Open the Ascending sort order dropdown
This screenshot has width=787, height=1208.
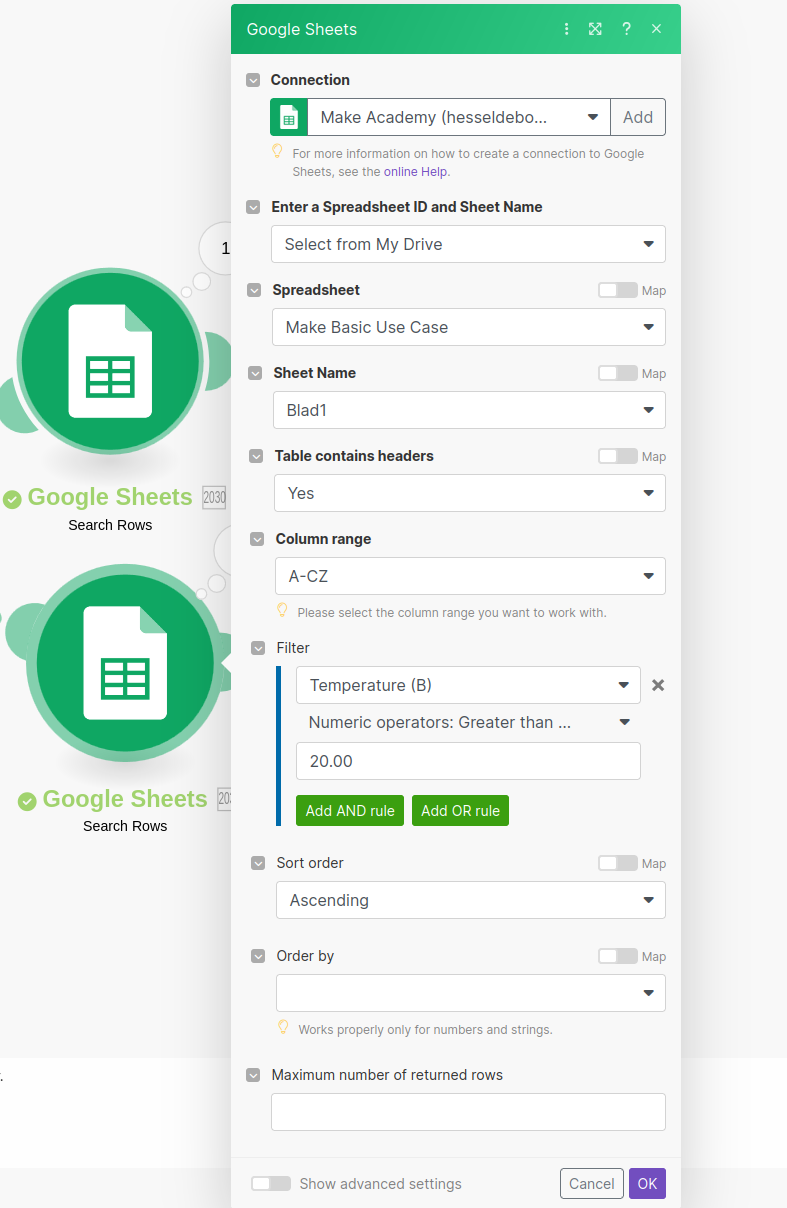point(471,900)
